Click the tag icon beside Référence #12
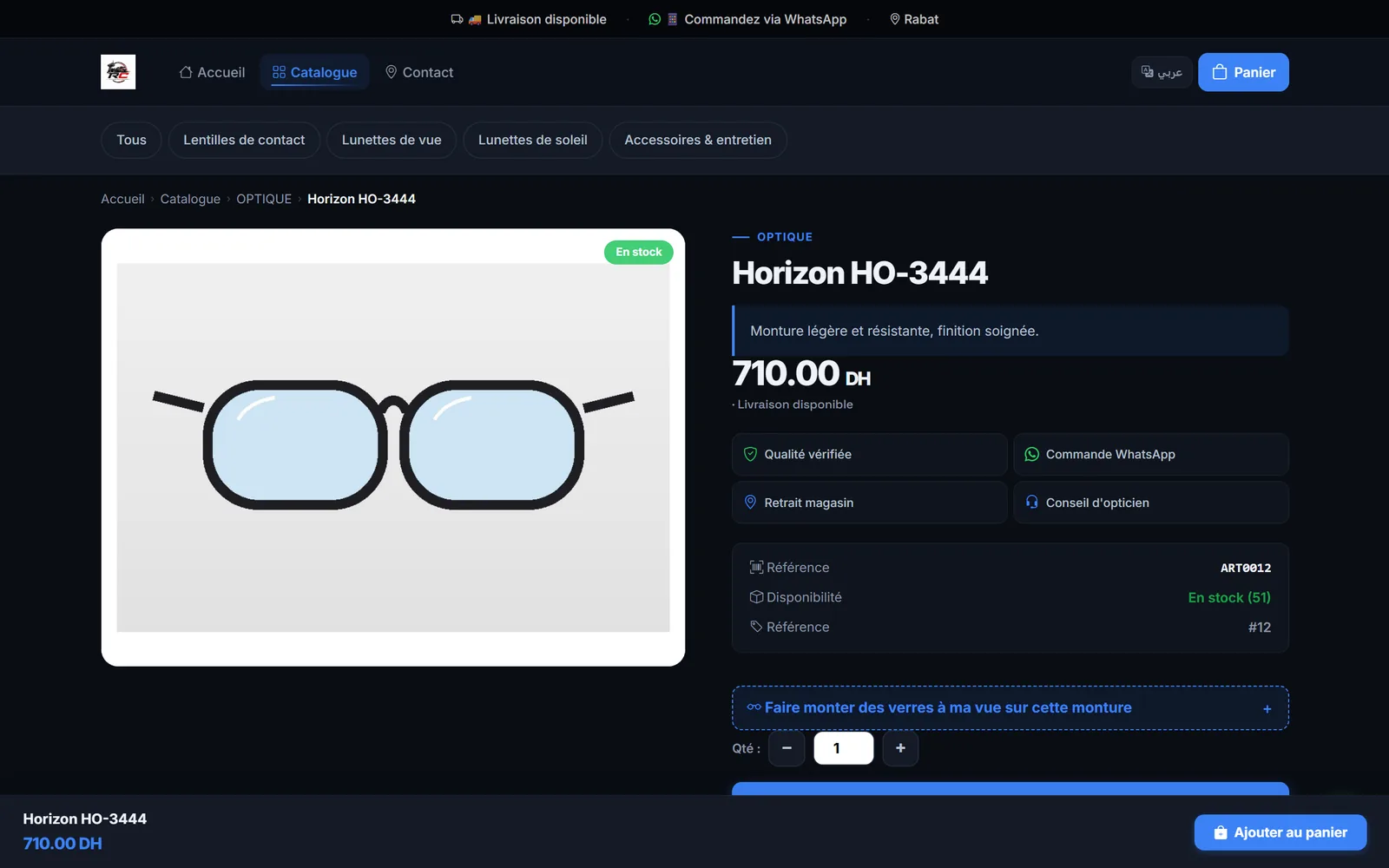 click(756, 627)
